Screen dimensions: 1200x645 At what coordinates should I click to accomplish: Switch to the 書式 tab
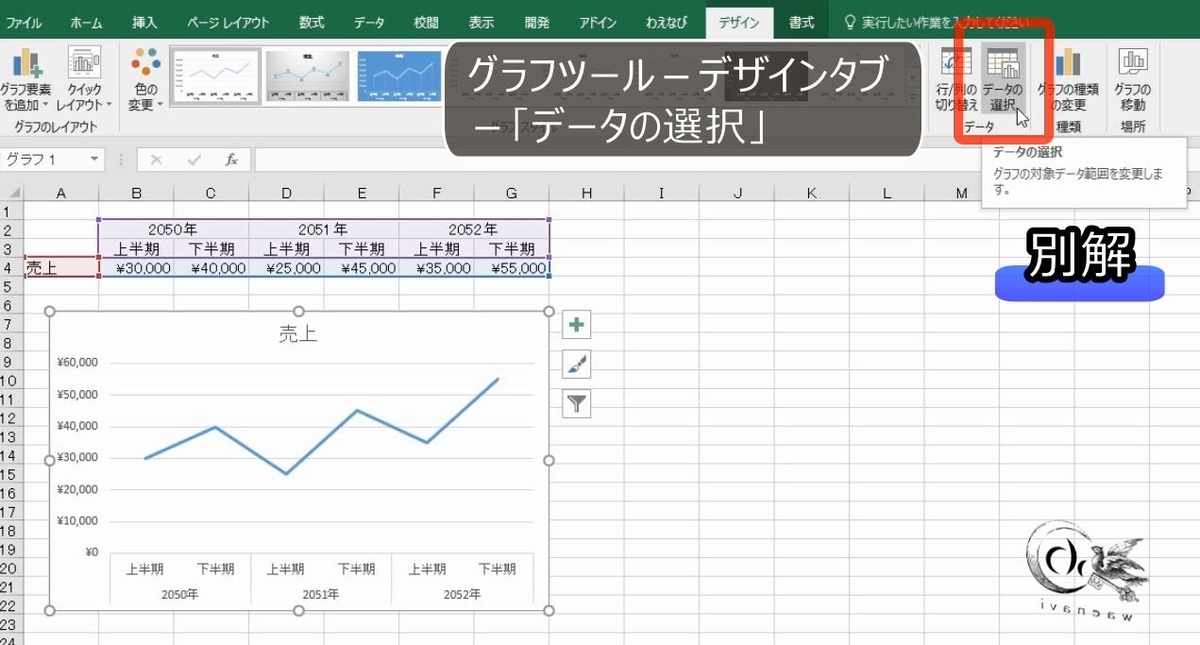801,22
